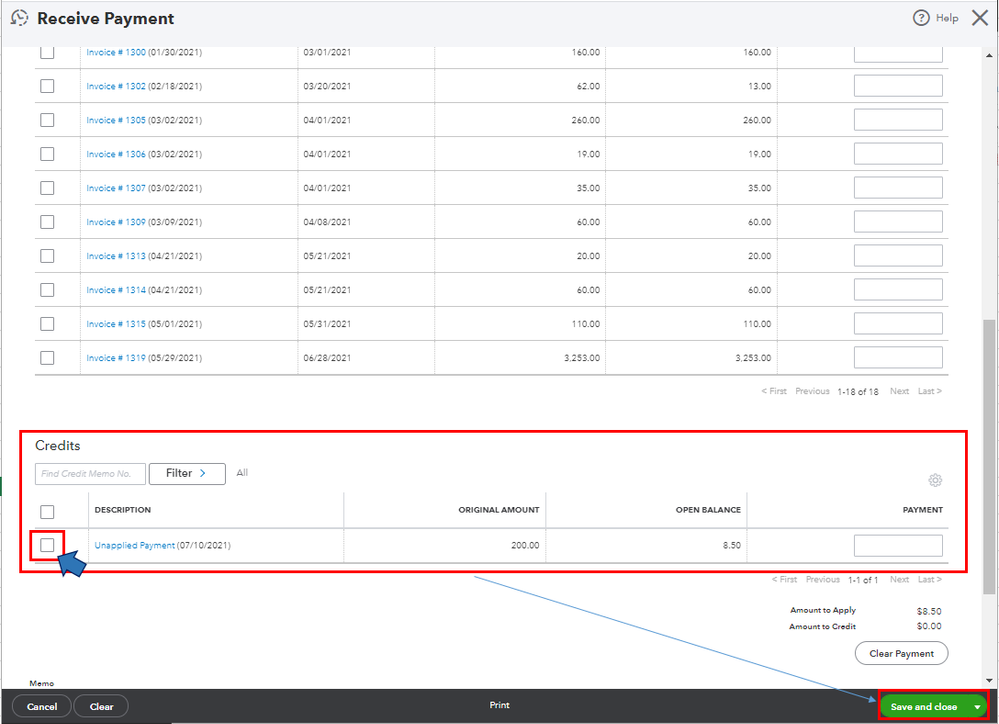Open Invoice # 1307 link

coord(116,188)
